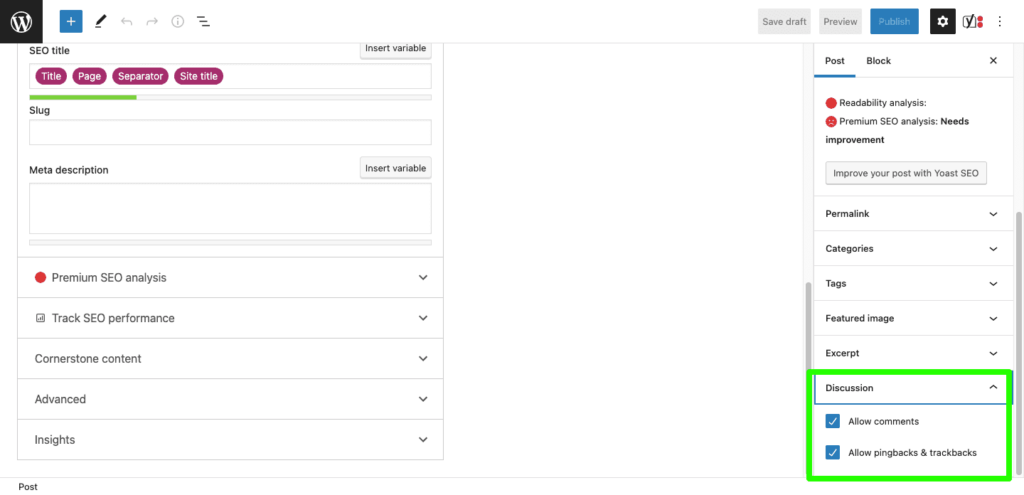
Task: Click the Track SEO performance chart icon
Action: pos(40,318)
